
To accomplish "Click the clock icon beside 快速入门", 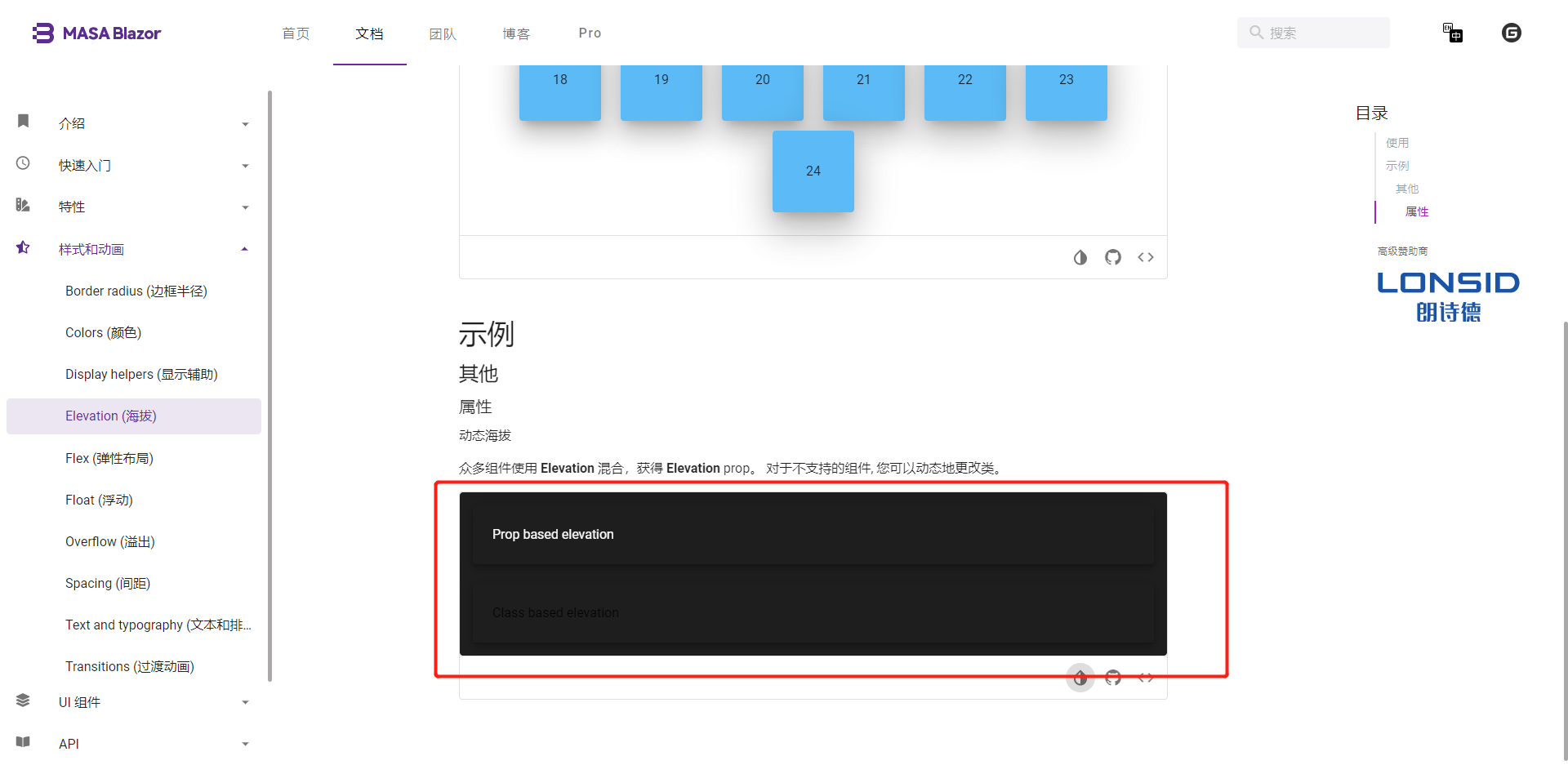I will point(23,163).
